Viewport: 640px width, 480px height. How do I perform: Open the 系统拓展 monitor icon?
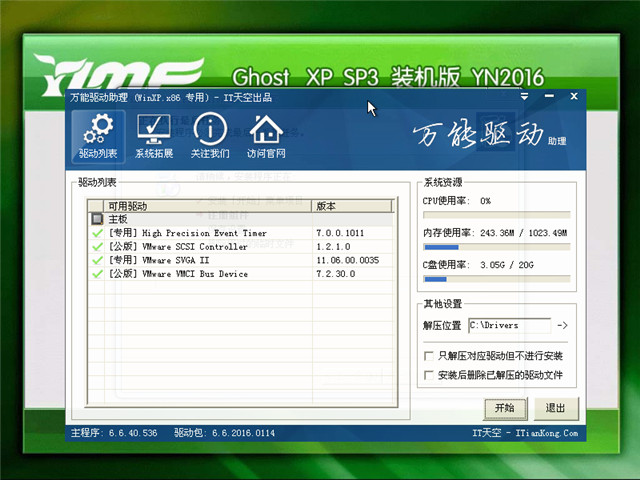click(x=154, y=137)
